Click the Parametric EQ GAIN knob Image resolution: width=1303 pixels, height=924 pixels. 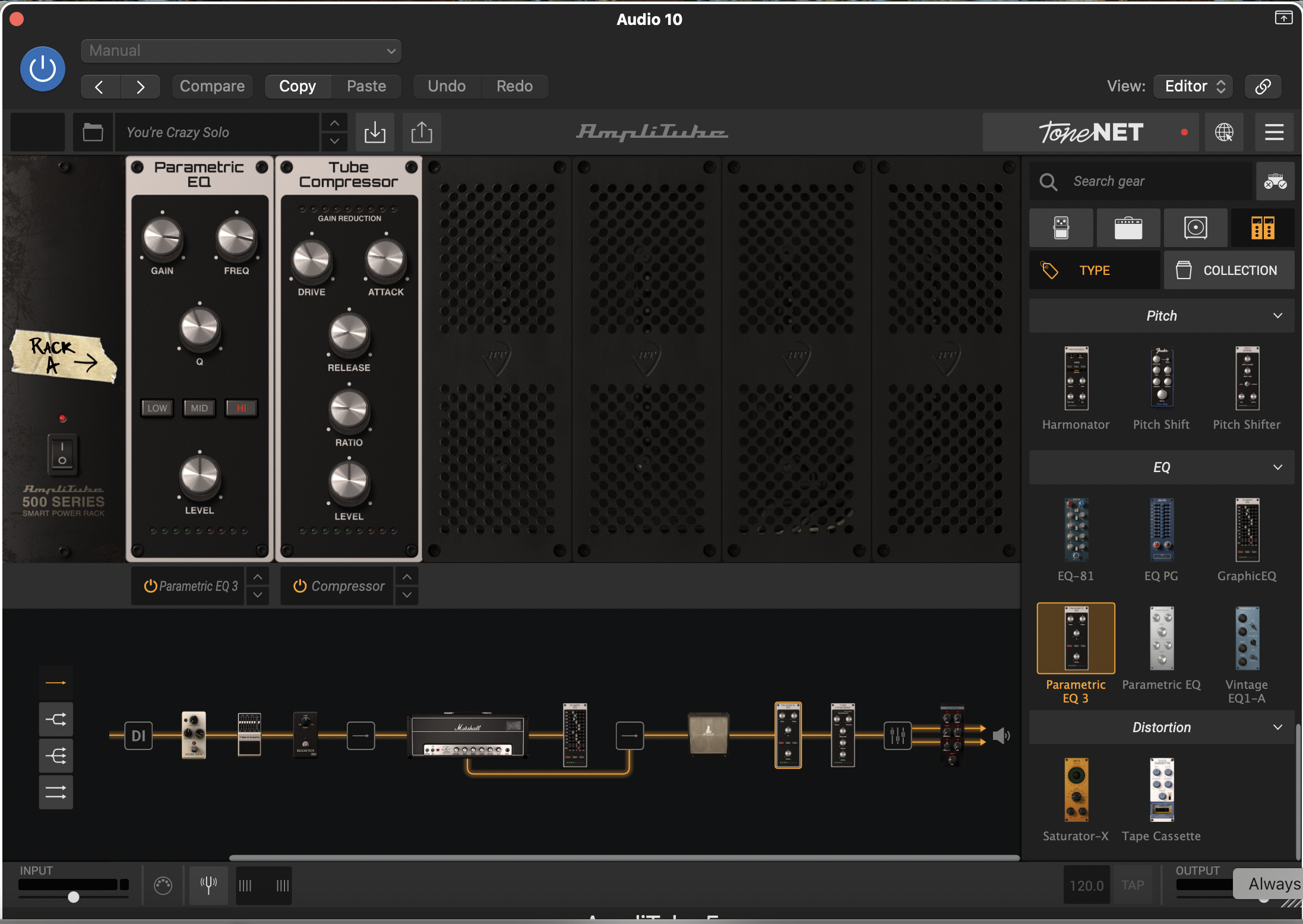[162, 238]
